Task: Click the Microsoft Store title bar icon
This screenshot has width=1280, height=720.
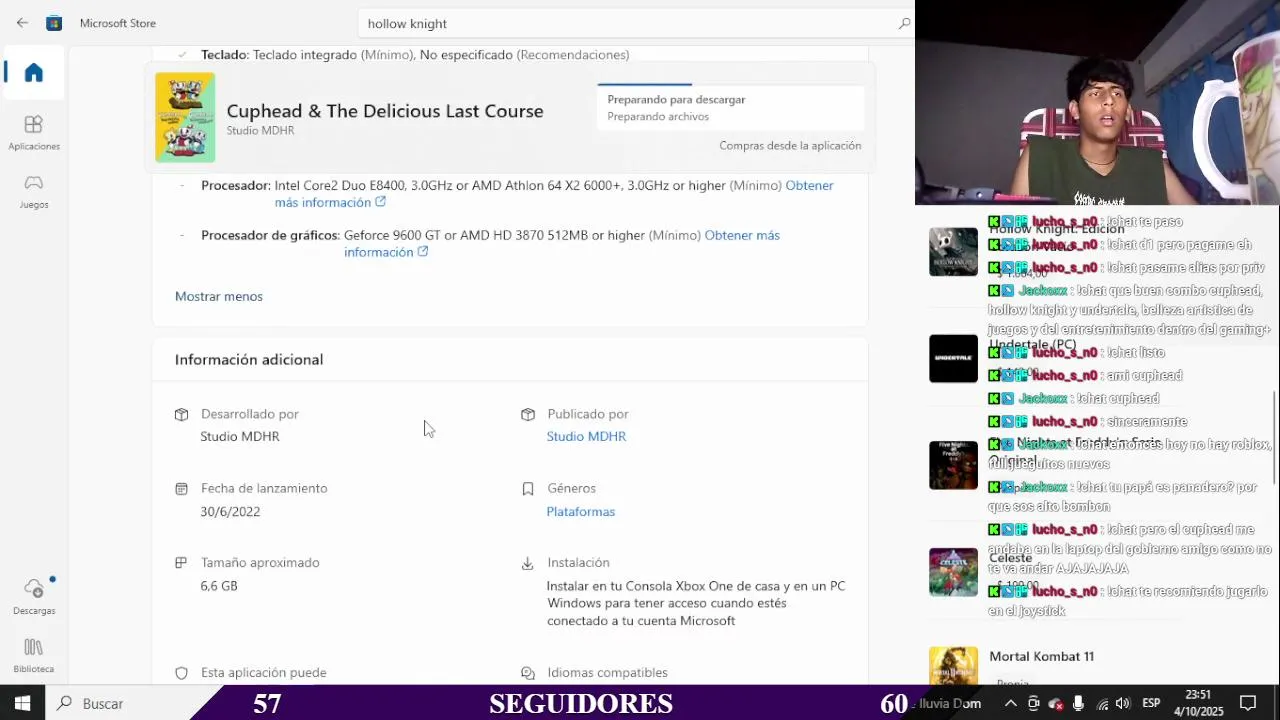Action: pyautogui.click(x=54, y=23)
